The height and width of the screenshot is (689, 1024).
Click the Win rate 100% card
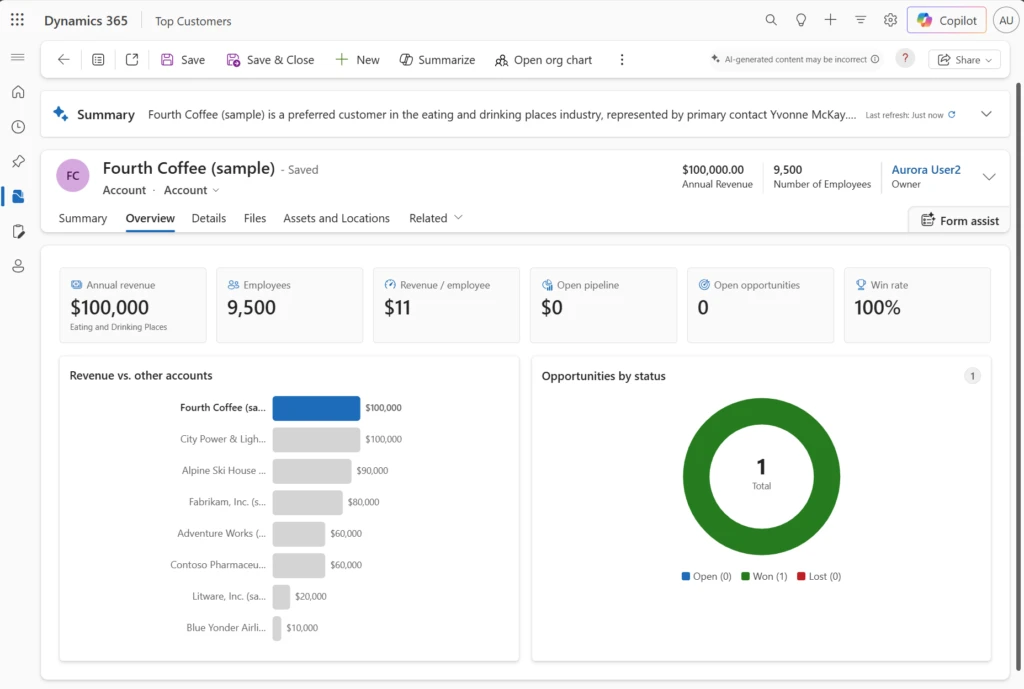point(917,305)
